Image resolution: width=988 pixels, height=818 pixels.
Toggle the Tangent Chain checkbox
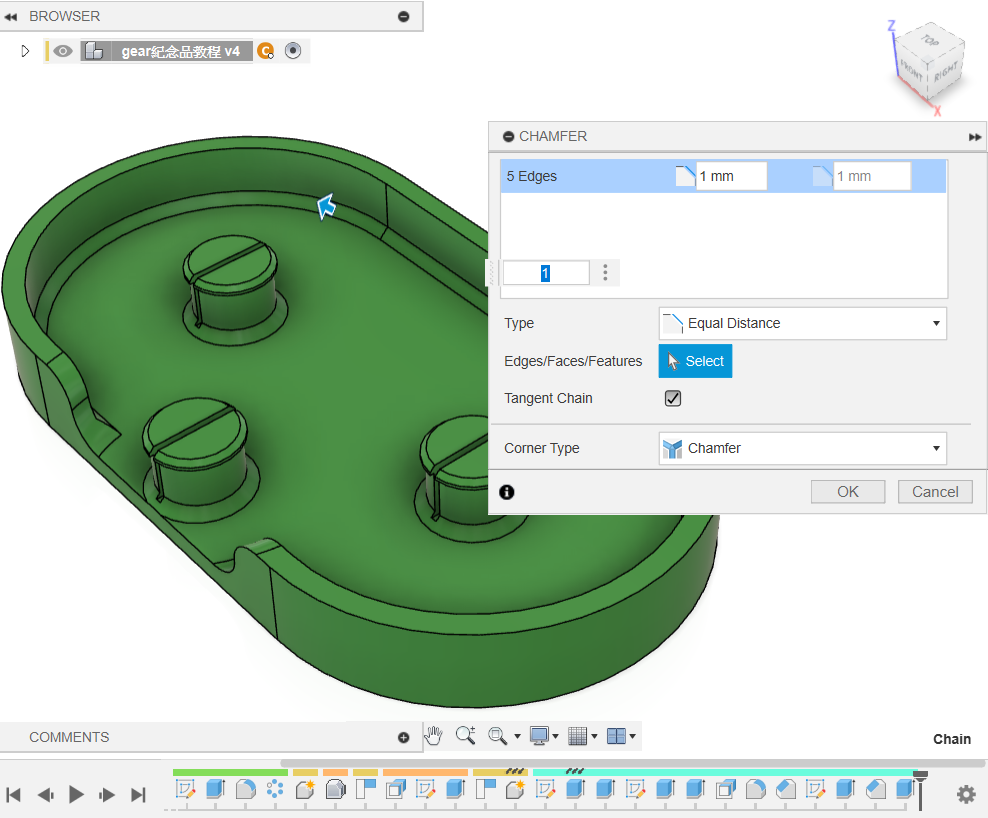(x=673, y=398)
